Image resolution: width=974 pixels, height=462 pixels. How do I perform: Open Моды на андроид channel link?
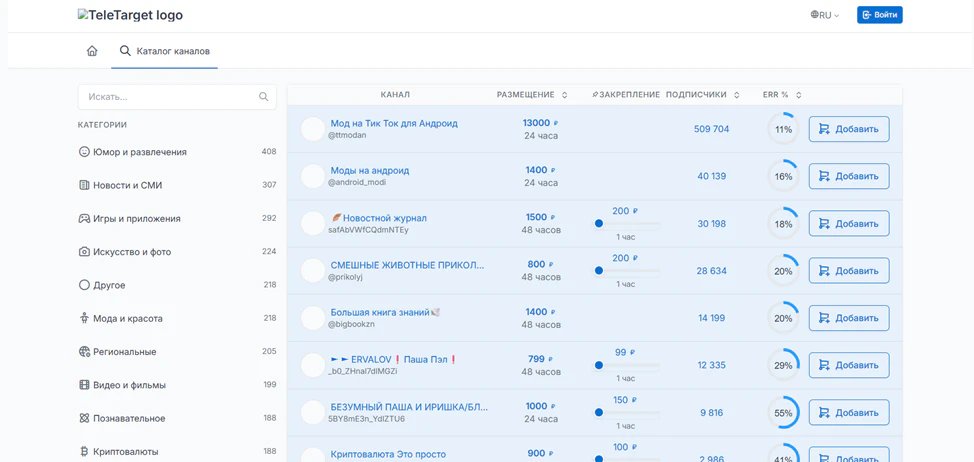pyautogui.click(x=370, y=171)
